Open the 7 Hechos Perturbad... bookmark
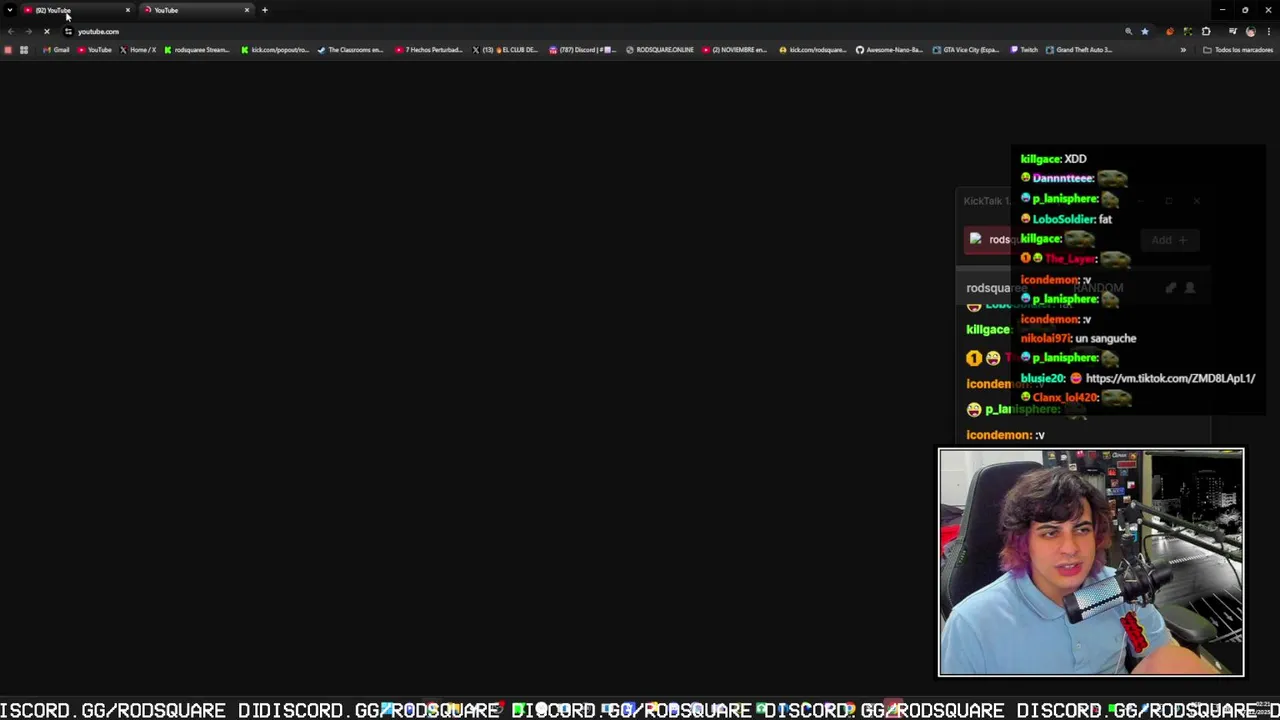The image size is (1280, 720). [x=429, y=50]
